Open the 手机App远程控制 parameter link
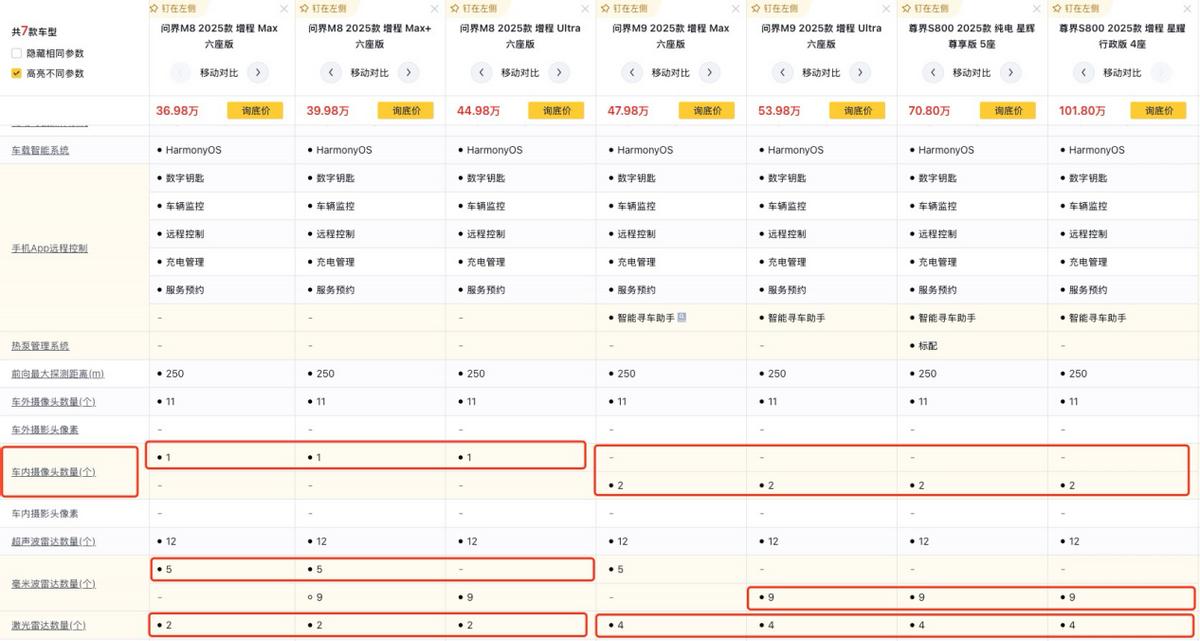1200x641 pixels. [49, 248]
